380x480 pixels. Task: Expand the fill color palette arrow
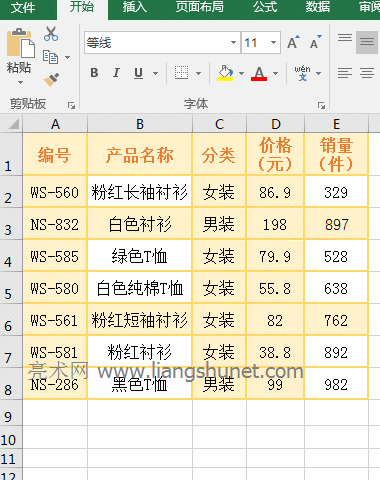click(x=241, y=73)
